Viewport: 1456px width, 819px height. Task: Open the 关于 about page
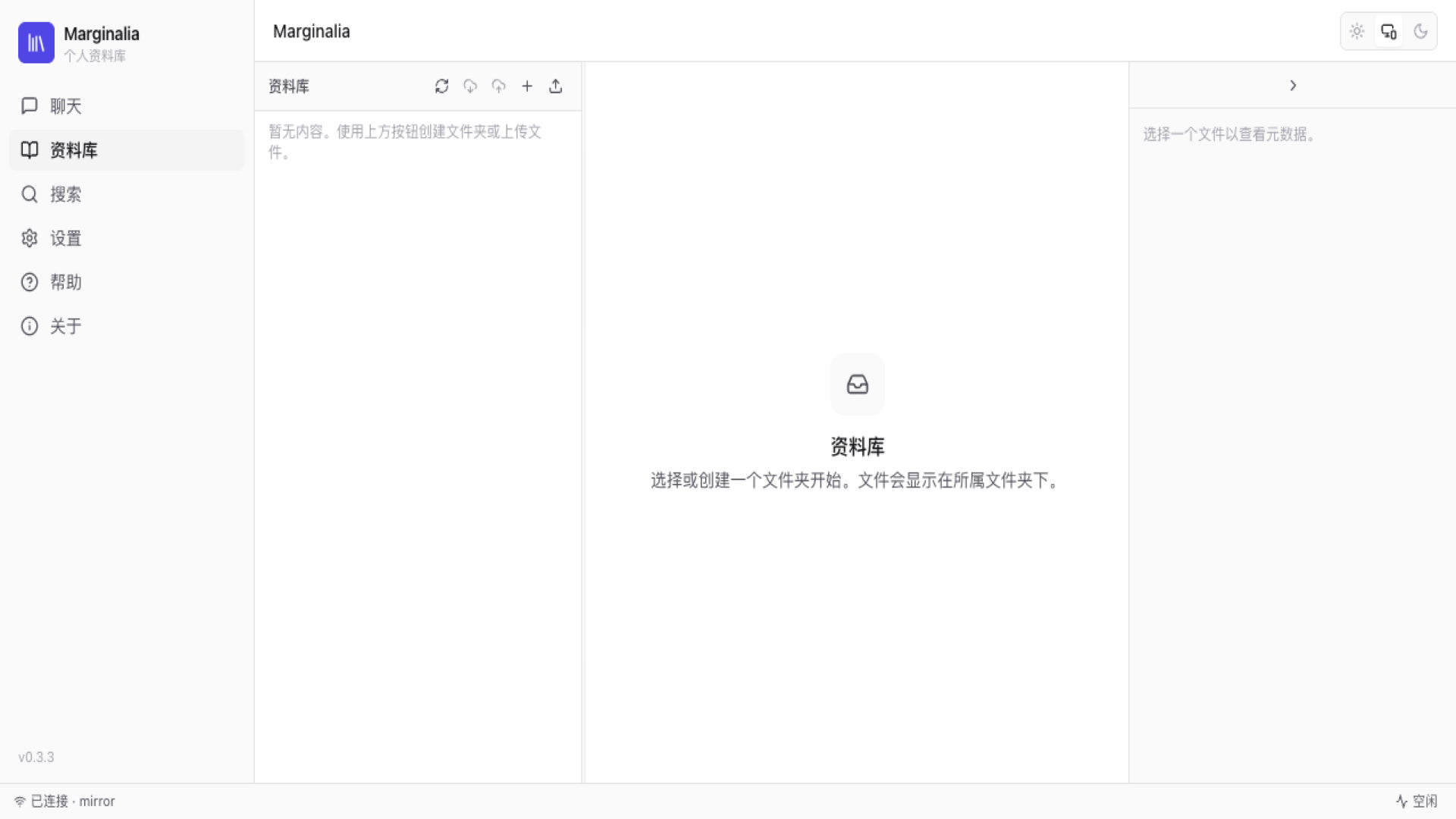point(127,326)
